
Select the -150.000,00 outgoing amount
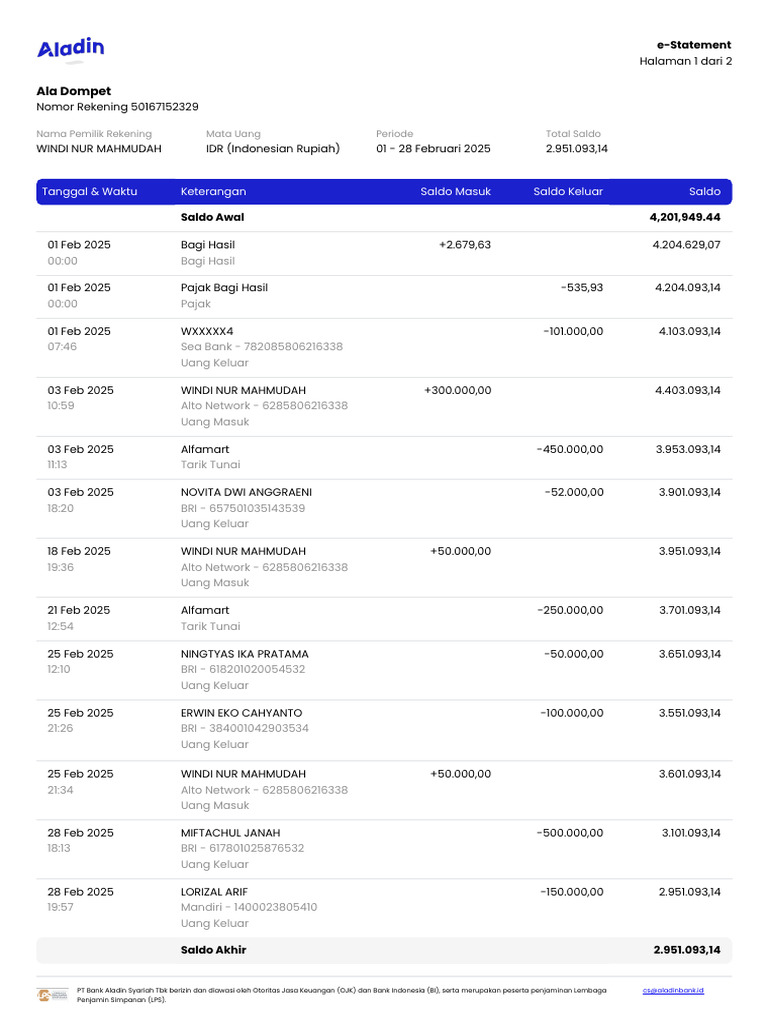point(572,892)
